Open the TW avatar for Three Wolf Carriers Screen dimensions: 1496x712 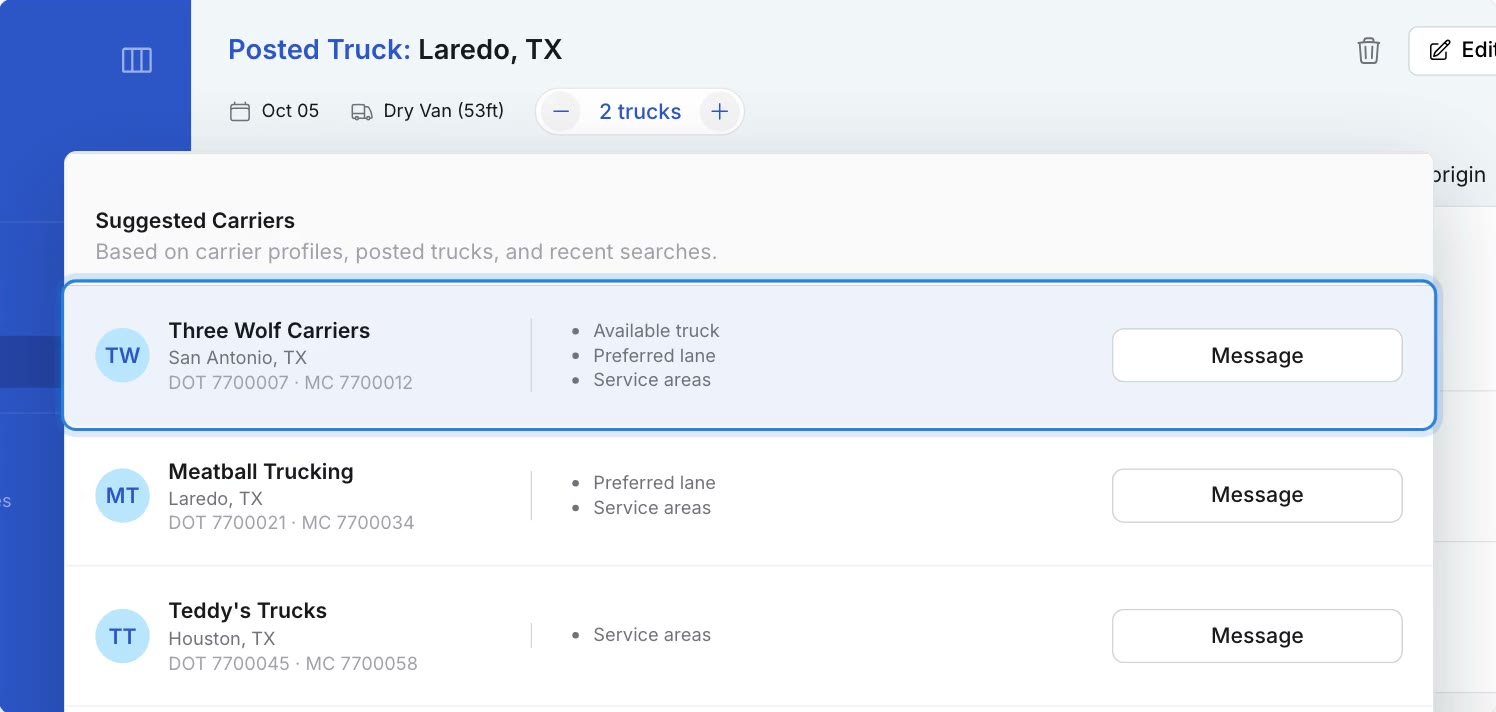[122, 355]
